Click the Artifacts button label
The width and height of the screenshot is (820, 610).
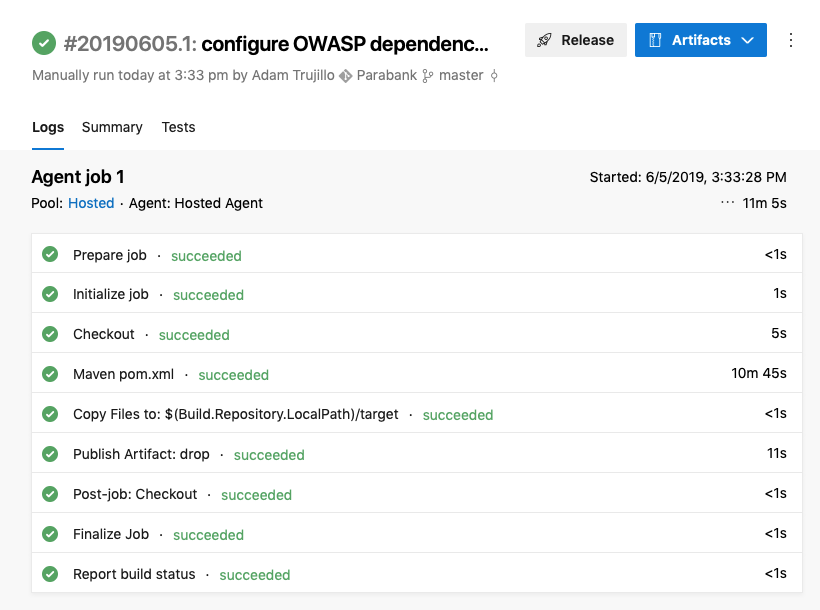point(701,40)
